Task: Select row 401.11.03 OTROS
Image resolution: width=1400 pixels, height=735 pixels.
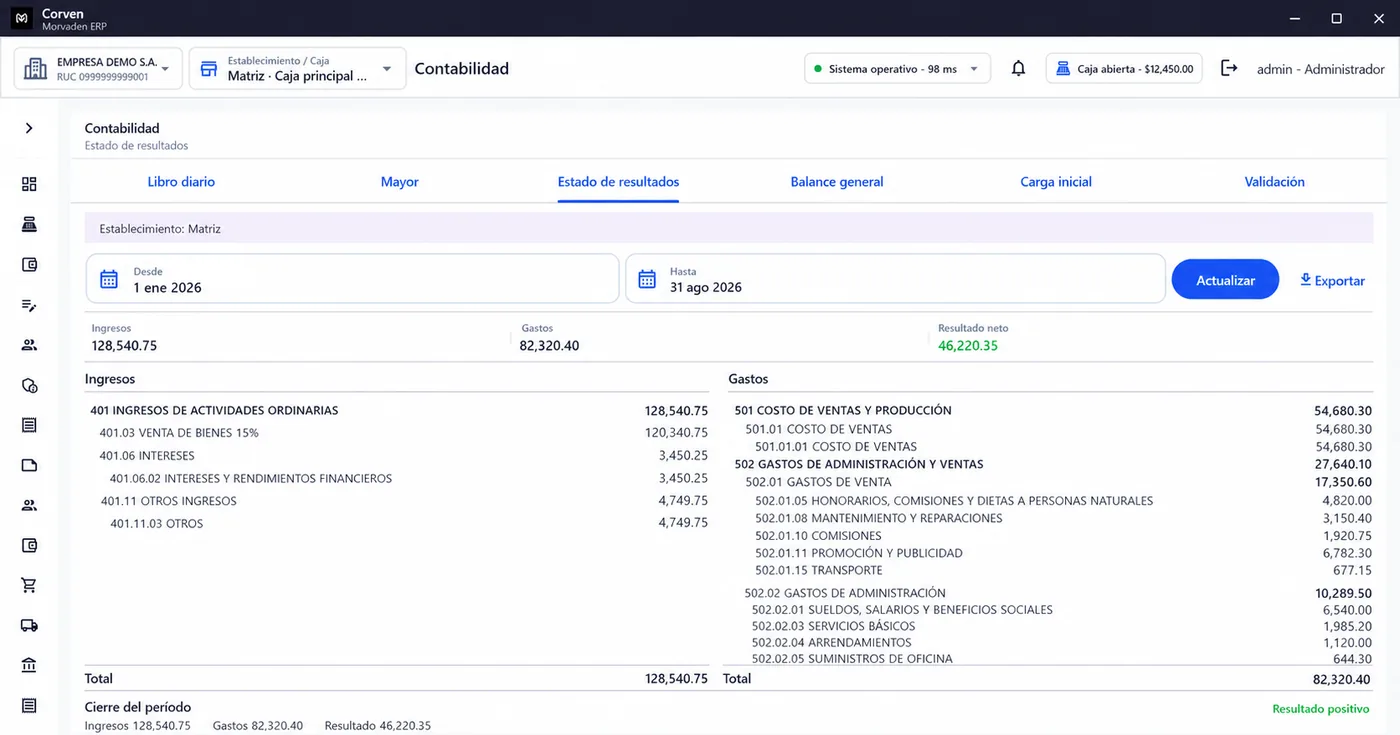Action: pyautogui.click(x=399, y=524)
